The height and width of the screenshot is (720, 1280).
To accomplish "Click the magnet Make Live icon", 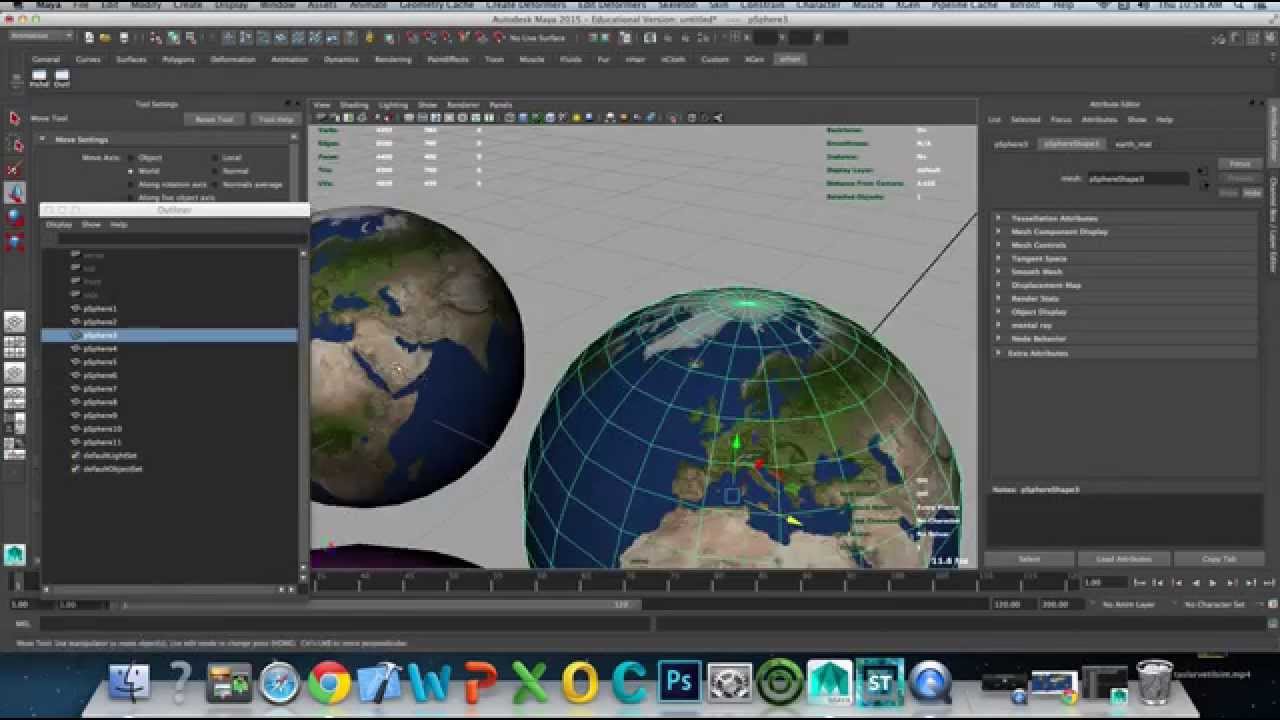I will point(499,37).
